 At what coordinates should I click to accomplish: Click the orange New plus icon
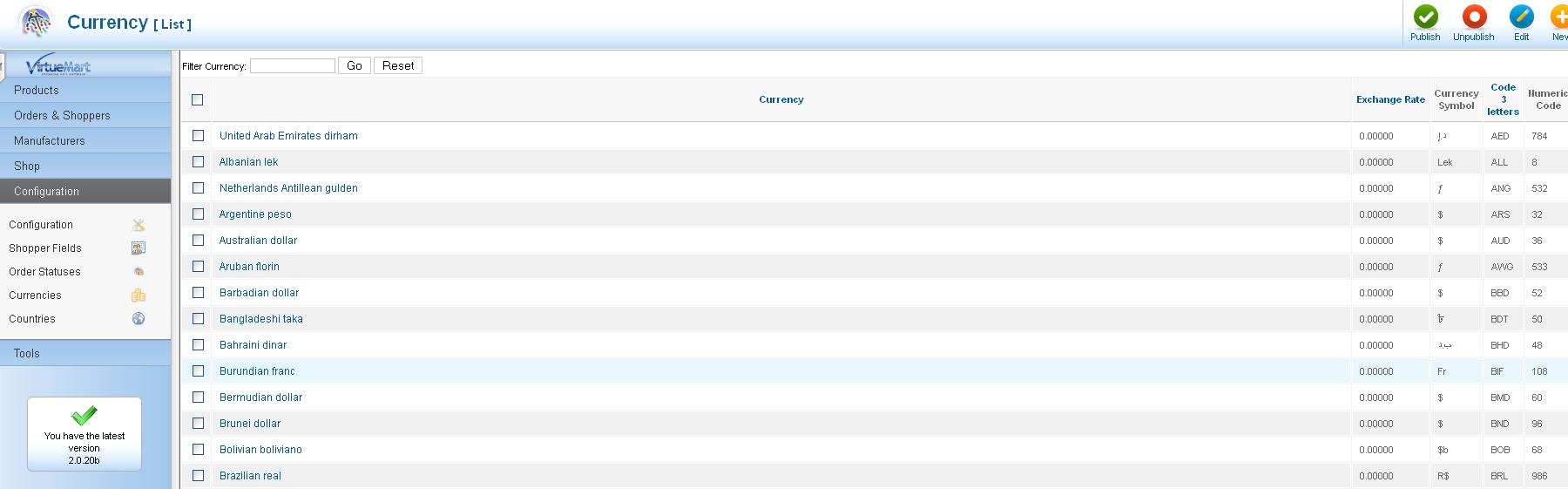pyautogui.click(x=1559, y=17)
